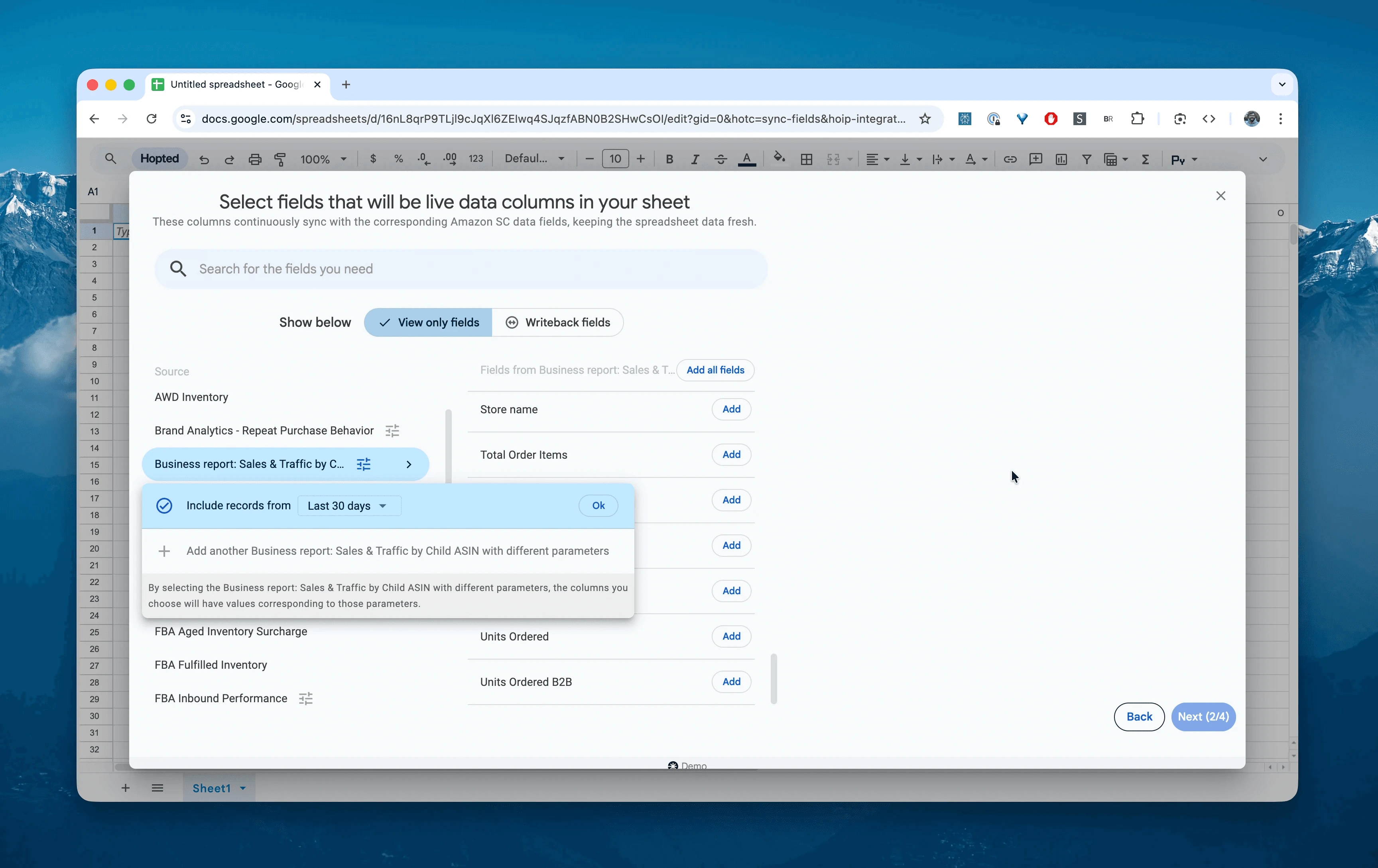Go Back to previous step
The width and height of the screenshot is (1378, 868).
click(x=1139, y=717)
